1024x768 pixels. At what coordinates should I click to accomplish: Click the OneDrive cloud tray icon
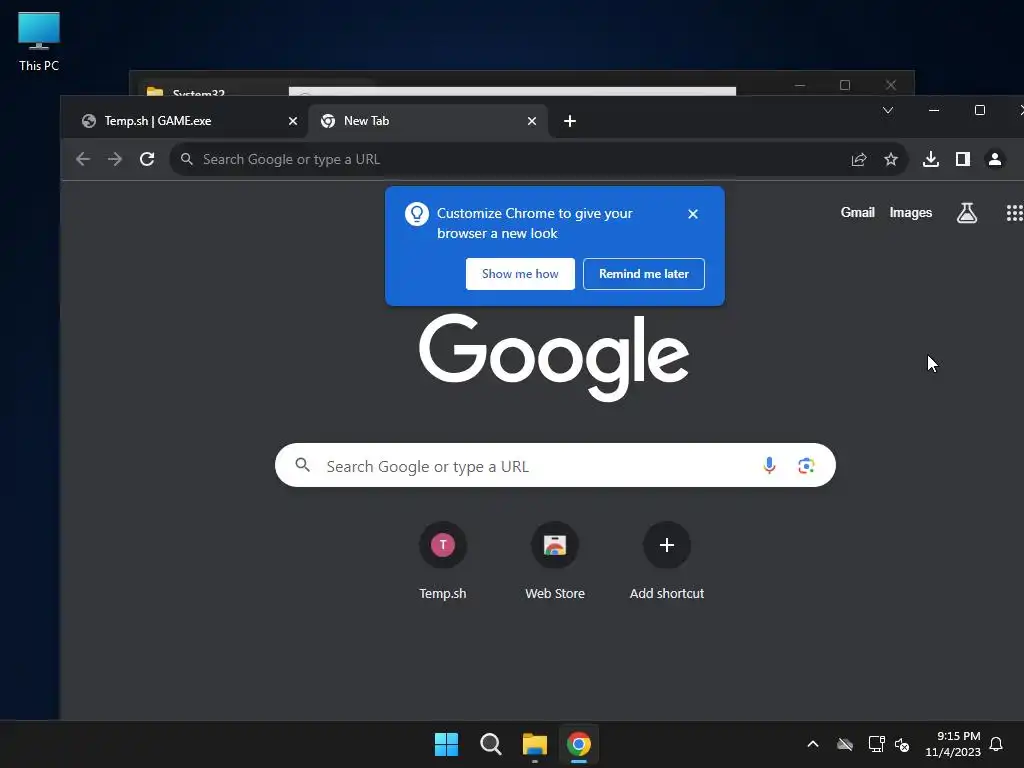845,744
